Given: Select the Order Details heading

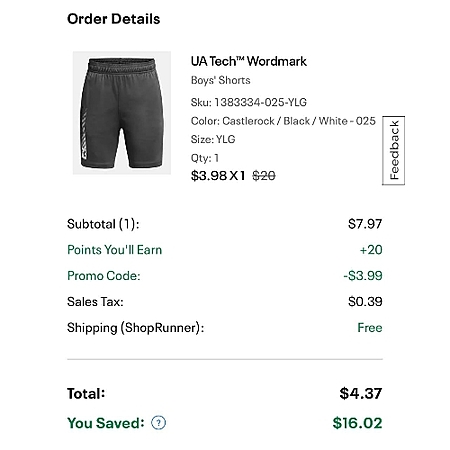Looking at the screenshot, I should coord(114,19).
